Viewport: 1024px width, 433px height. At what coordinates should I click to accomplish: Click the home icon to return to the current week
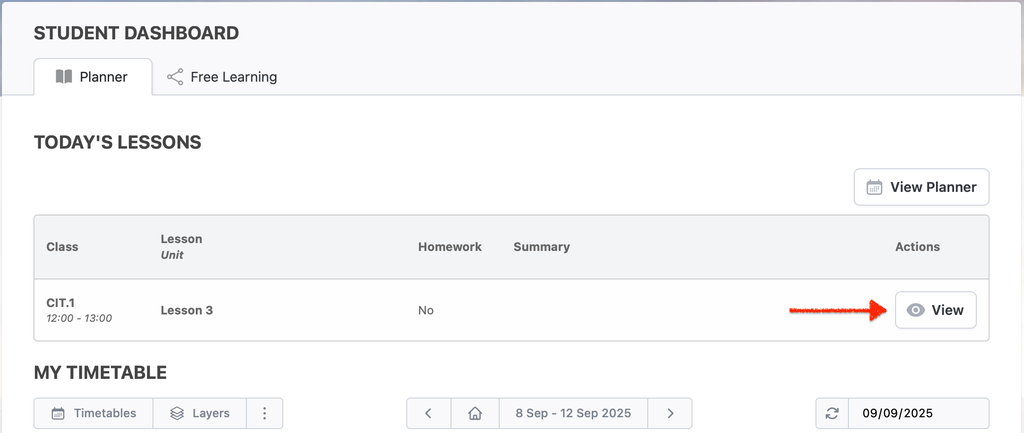pyautogui.click(x=475, y=413)
